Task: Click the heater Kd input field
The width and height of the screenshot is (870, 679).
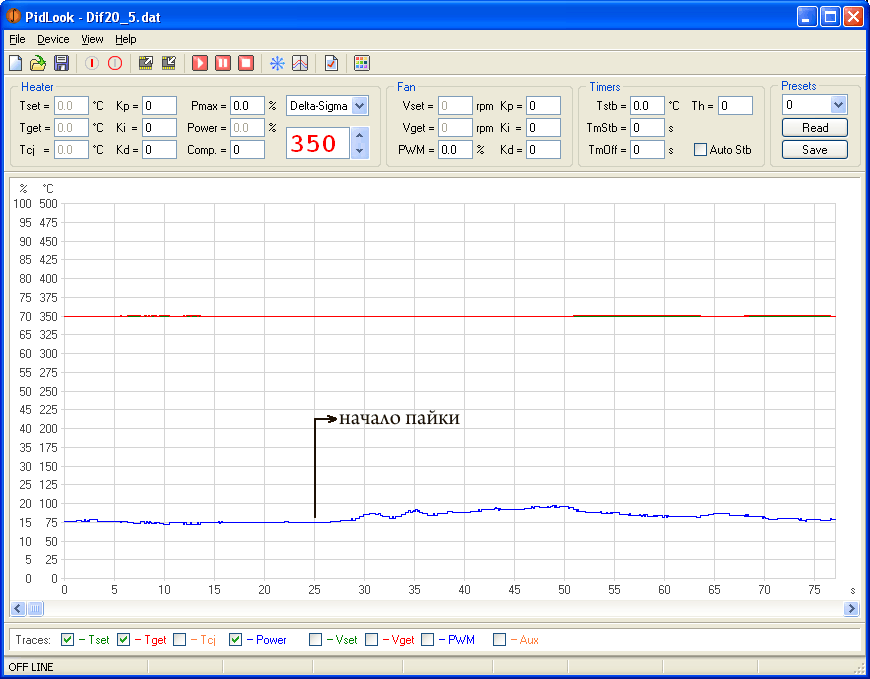Action: [159, 150]
